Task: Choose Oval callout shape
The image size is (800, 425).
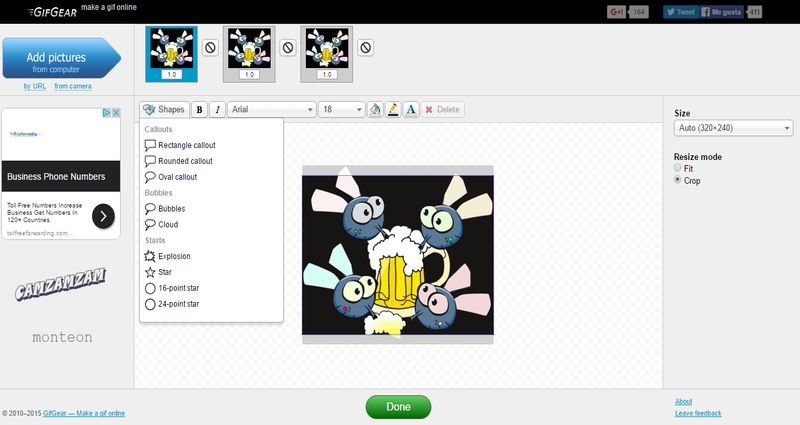Action: (x=171, y=177)
